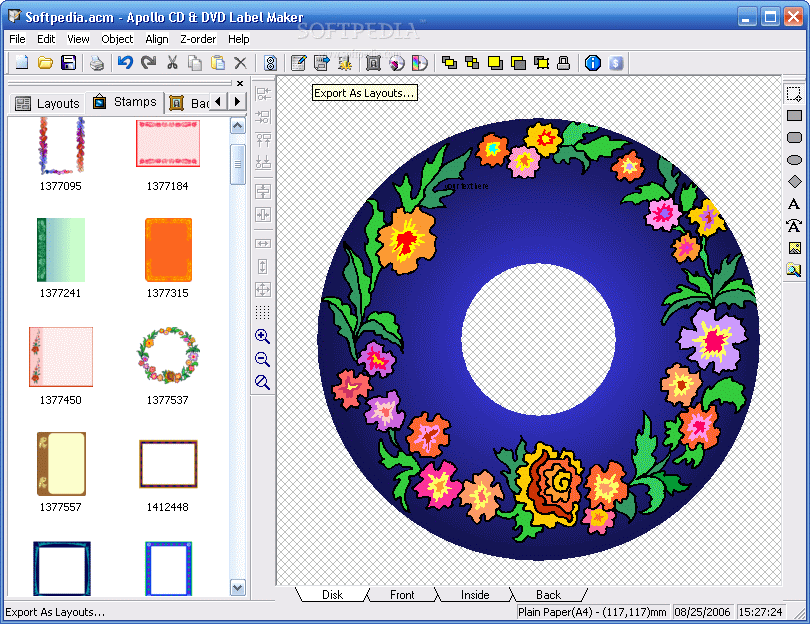Click the Export As Layouts button

(x=364, y=92)
